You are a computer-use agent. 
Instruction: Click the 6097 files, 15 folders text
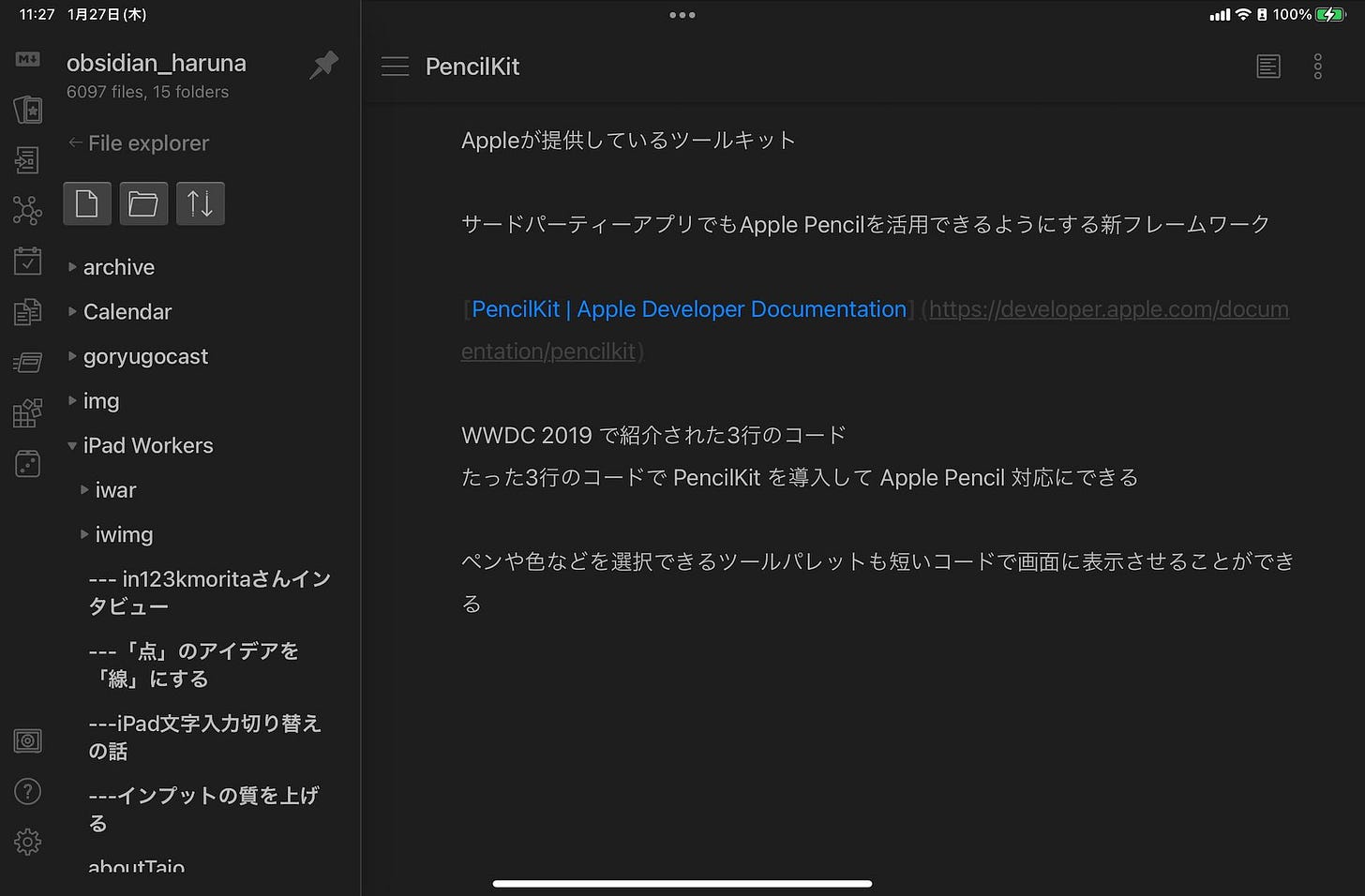[x=148, y=92]
